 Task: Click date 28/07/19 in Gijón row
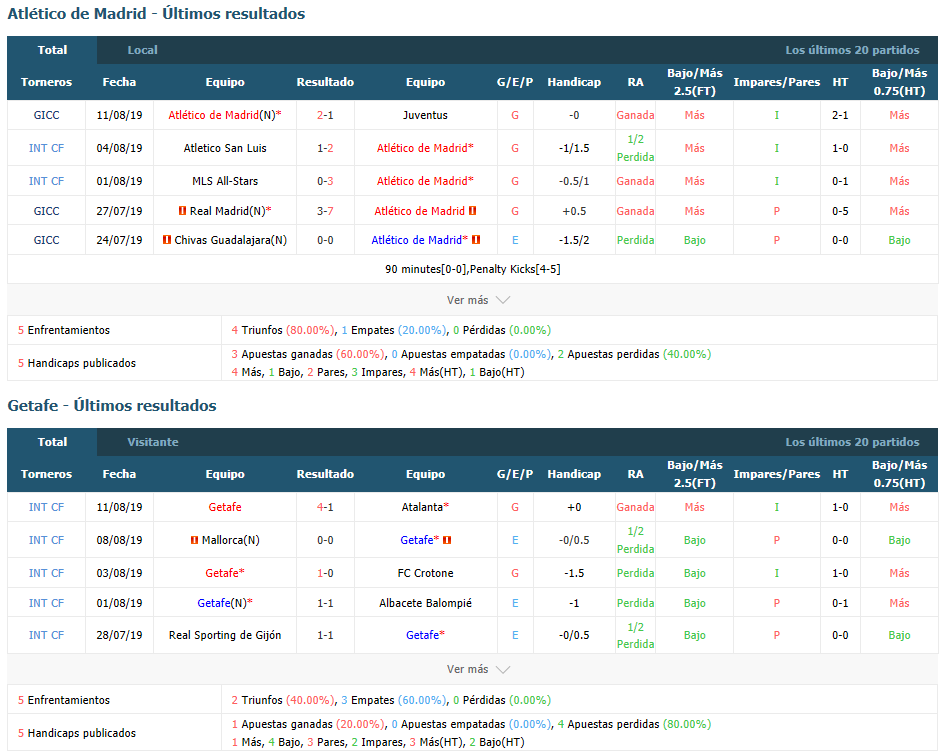[119, 635]
